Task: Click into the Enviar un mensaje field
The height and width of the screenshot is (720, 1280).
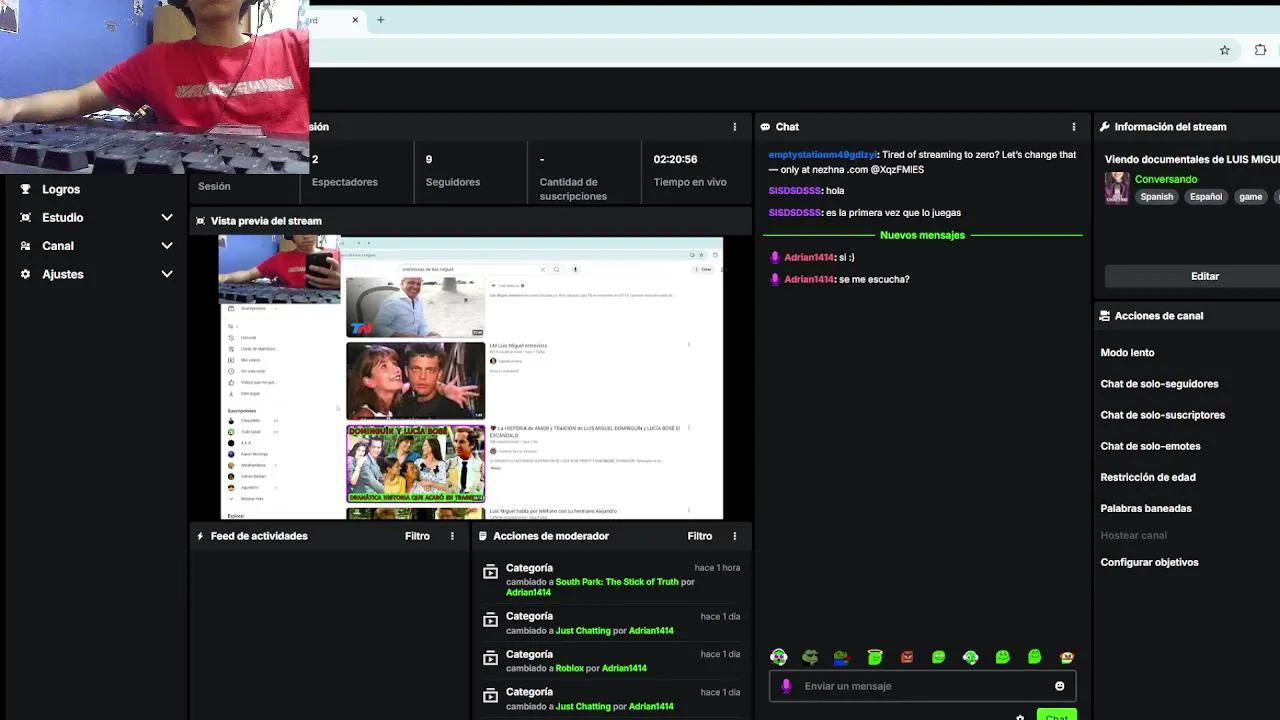Action: (x=922, y=686)
